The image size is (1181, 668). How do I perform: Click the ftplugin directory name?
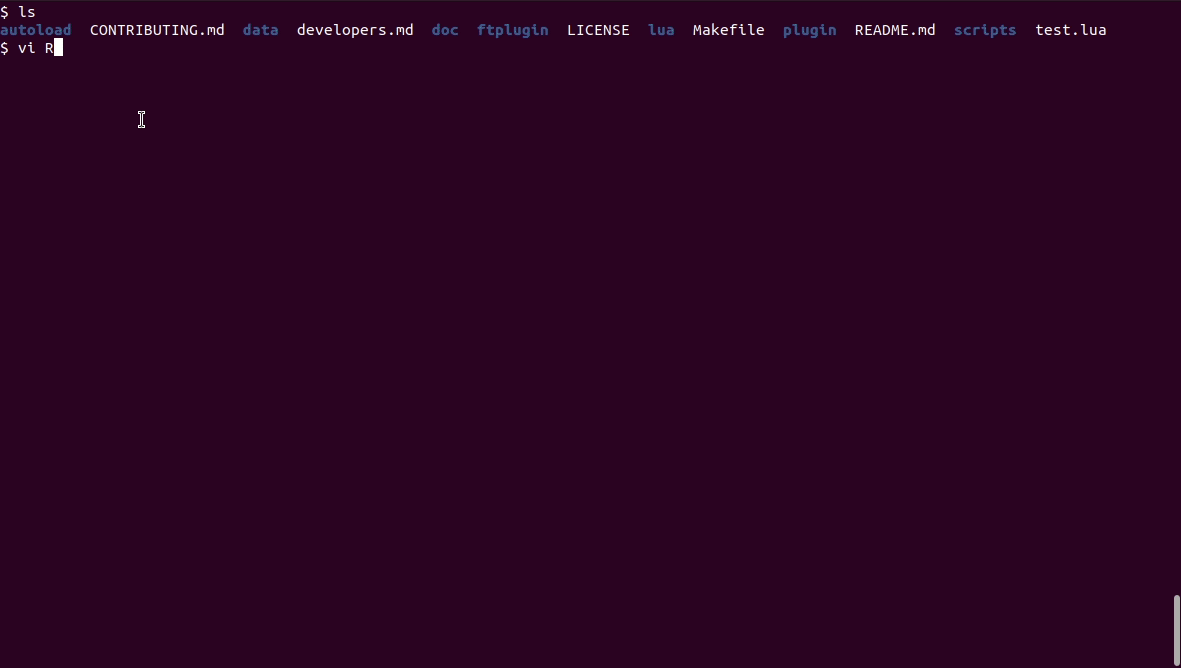(x=512, y=30)
